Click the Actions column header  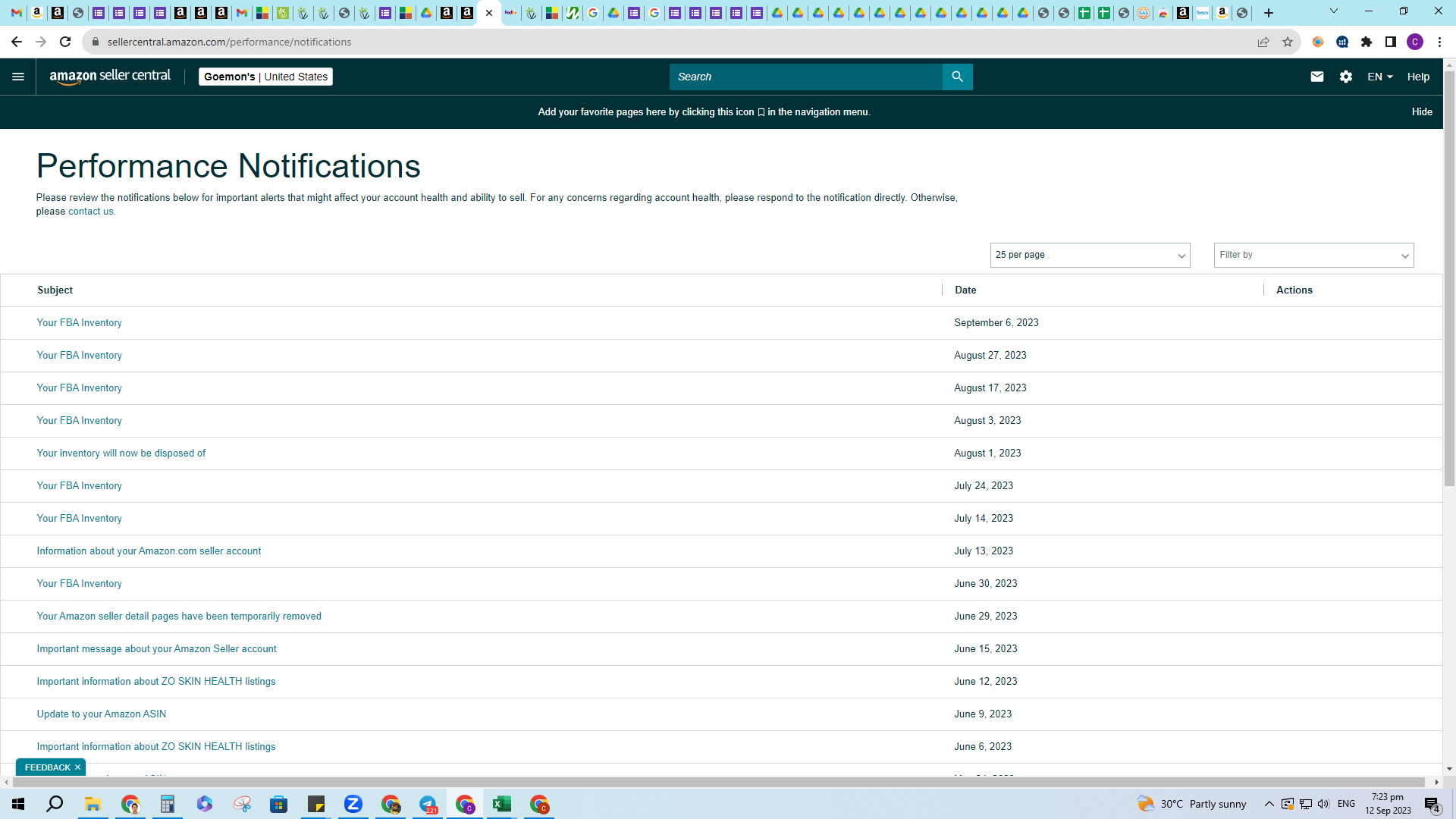(x=1294, y=290)
